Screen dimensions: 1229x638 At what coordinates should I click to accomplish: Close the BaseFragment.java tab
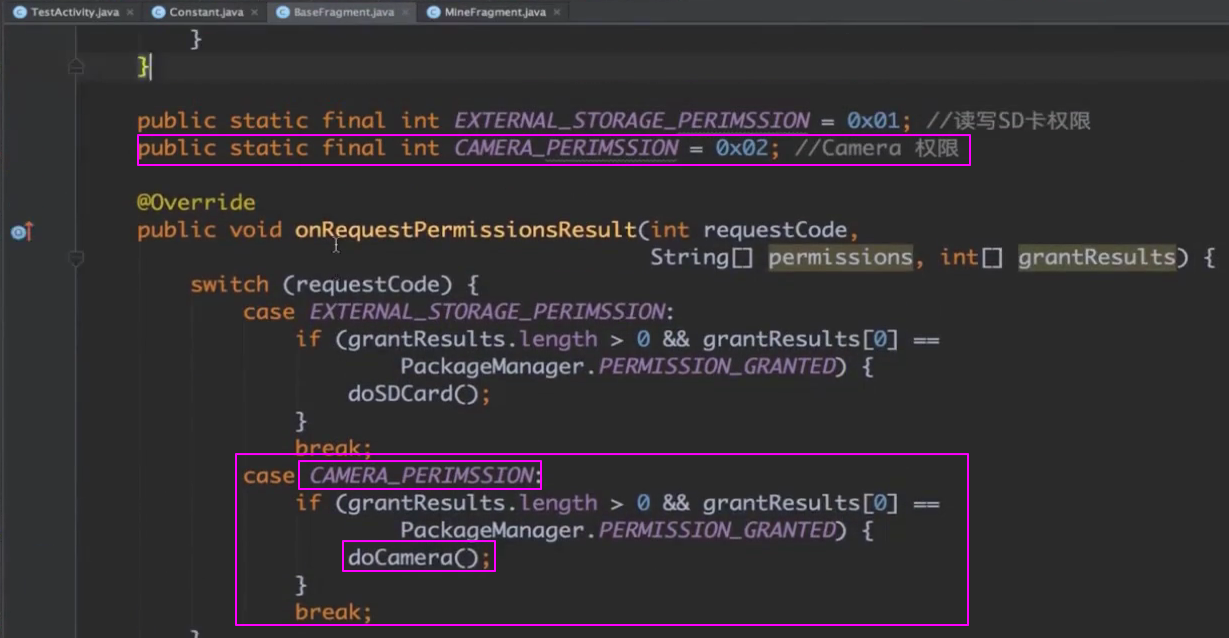pos(405,12)
